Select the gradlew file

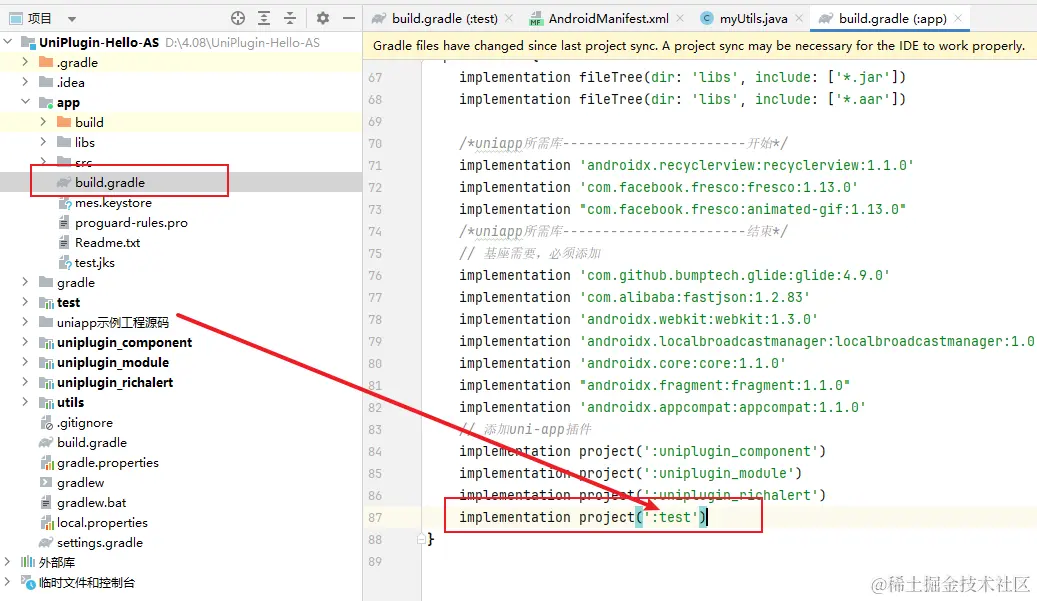pyautogui.click(x=80, y=482)
